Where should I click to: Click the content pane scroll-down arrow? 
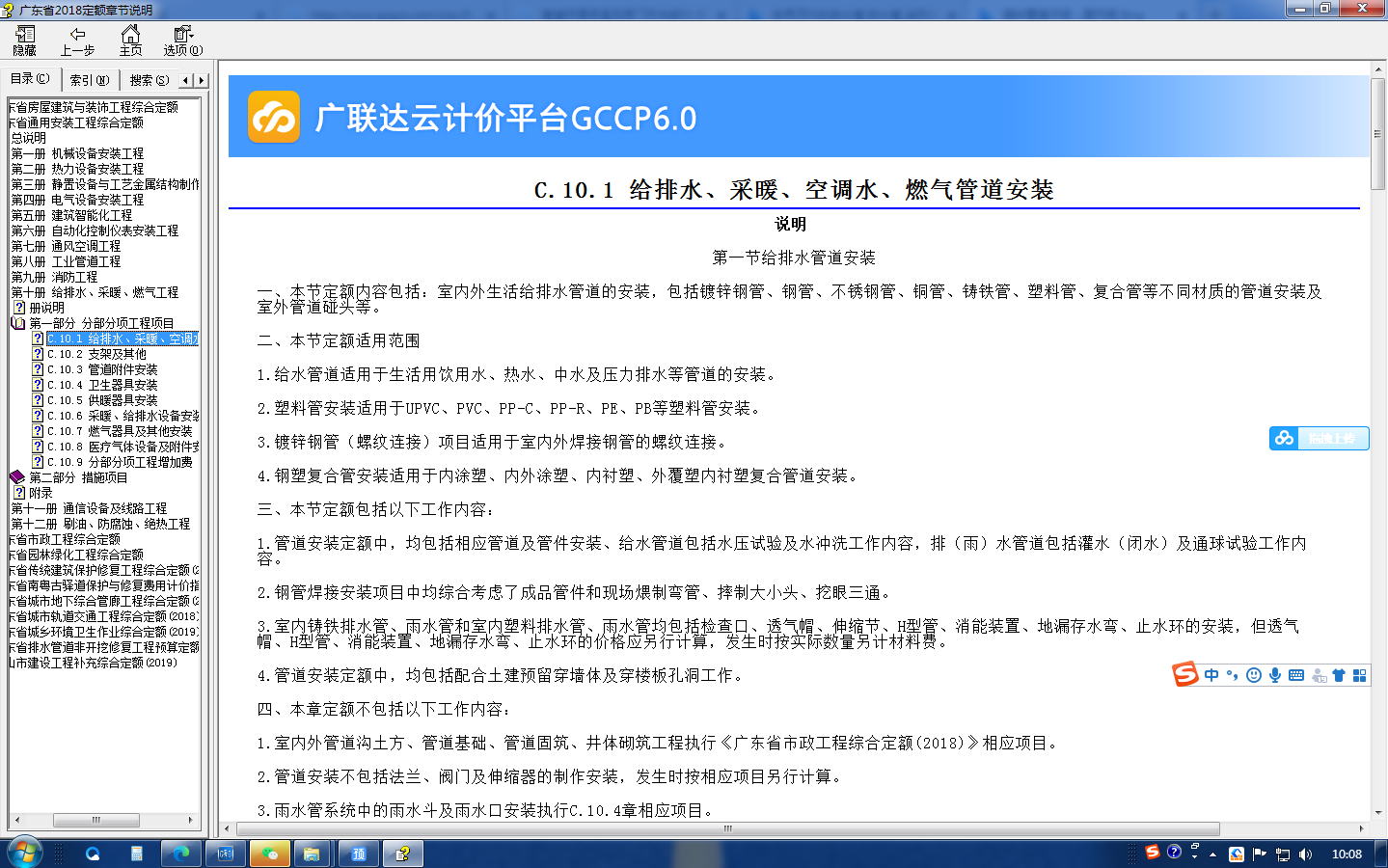[x=1378, y=812]
